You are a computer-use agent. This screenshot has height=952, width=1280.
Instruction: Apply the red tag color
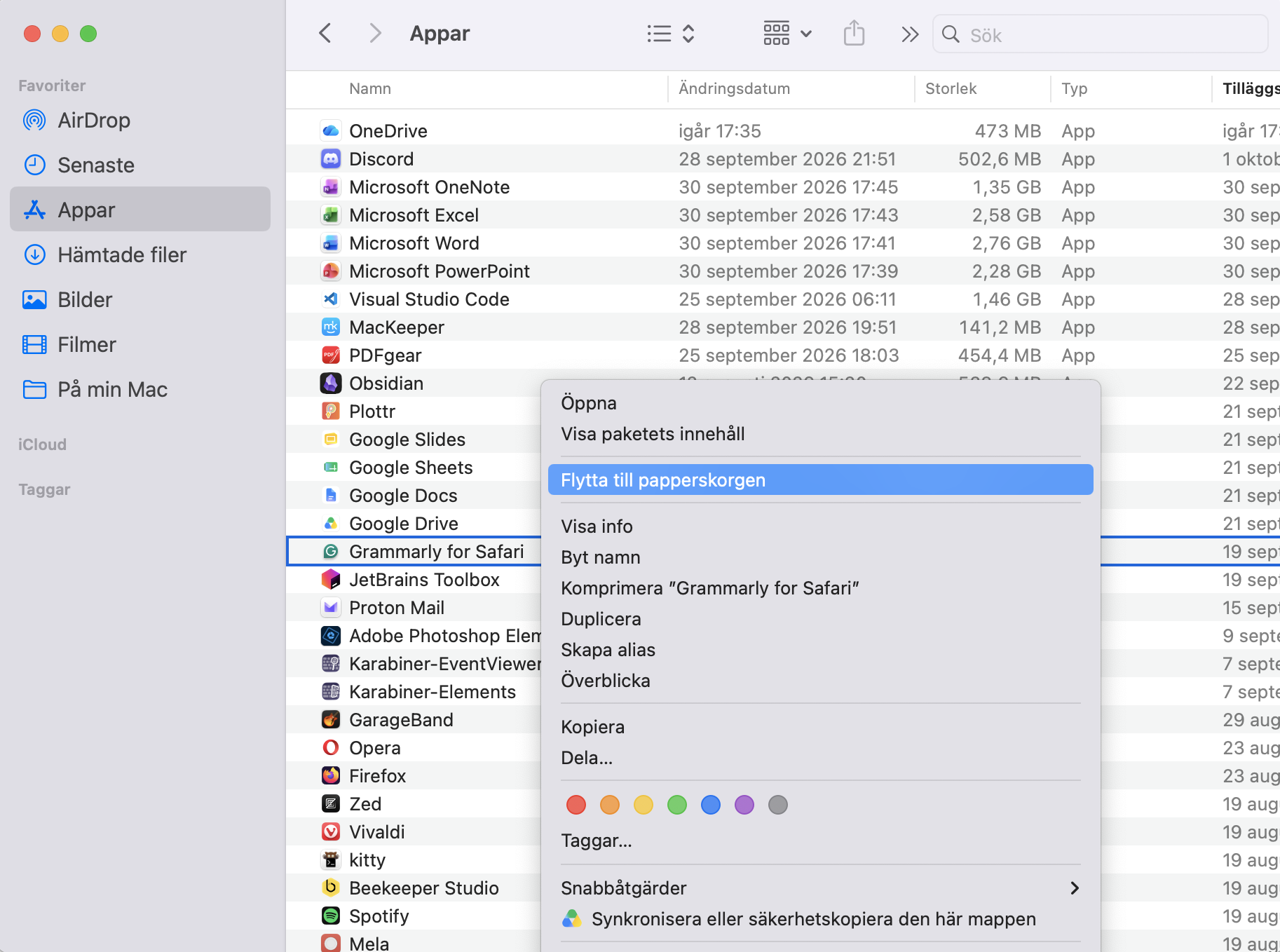576,805
